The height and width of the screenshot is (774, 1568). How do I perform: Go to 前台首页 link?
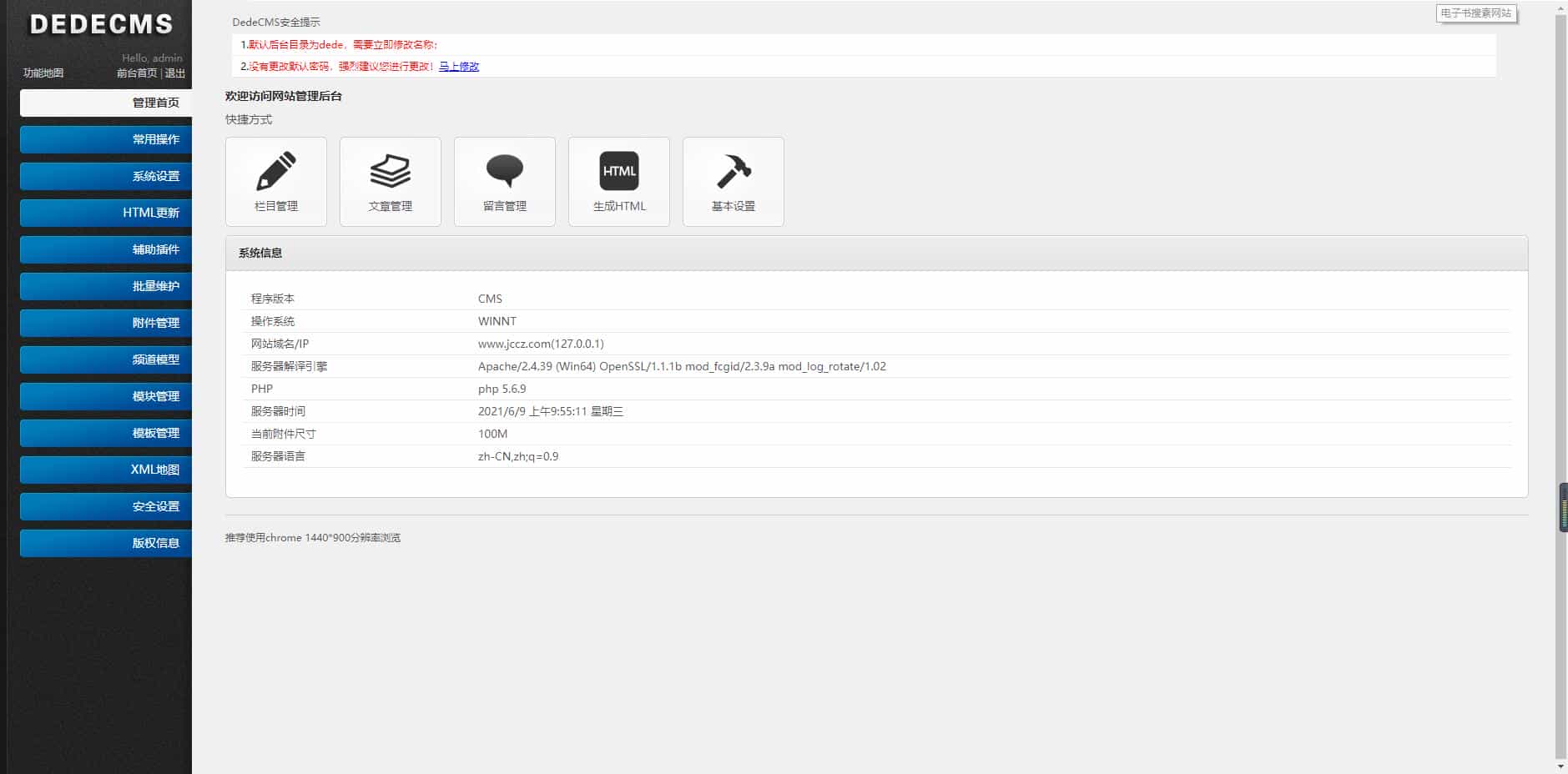pos(137,73)
